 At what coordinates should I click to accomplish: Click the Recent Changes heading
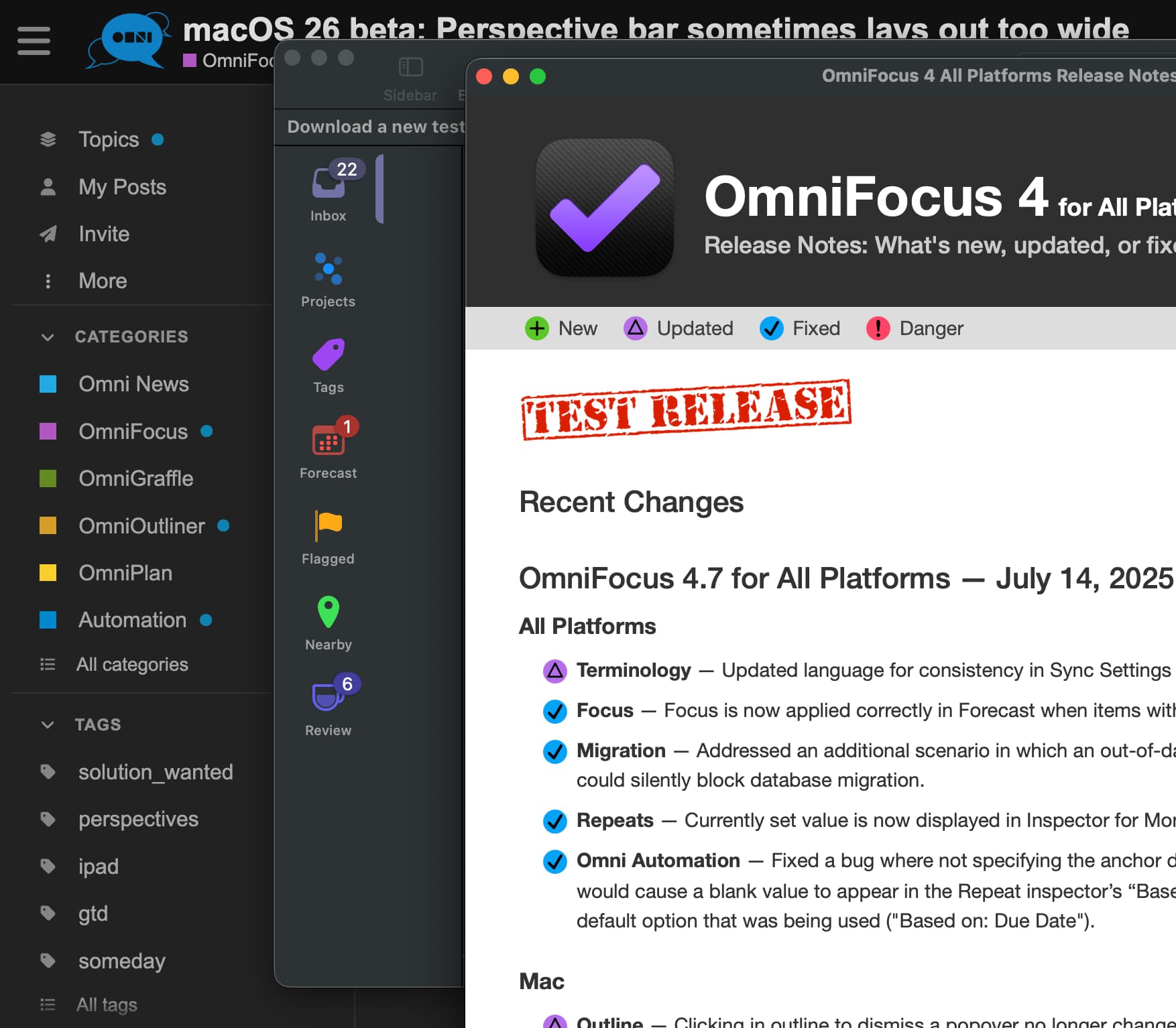tap(632, 502)
